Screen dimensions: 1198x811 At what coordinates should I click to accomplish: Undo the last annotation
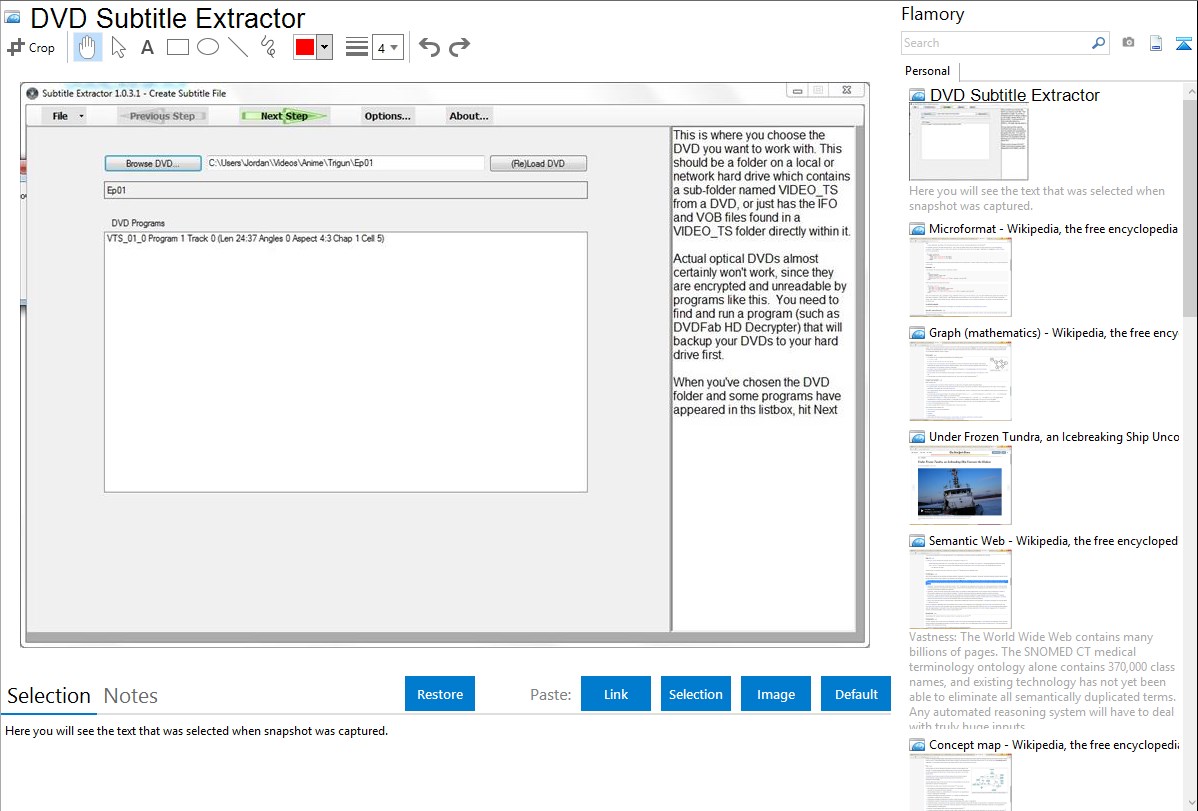(429, 47)
